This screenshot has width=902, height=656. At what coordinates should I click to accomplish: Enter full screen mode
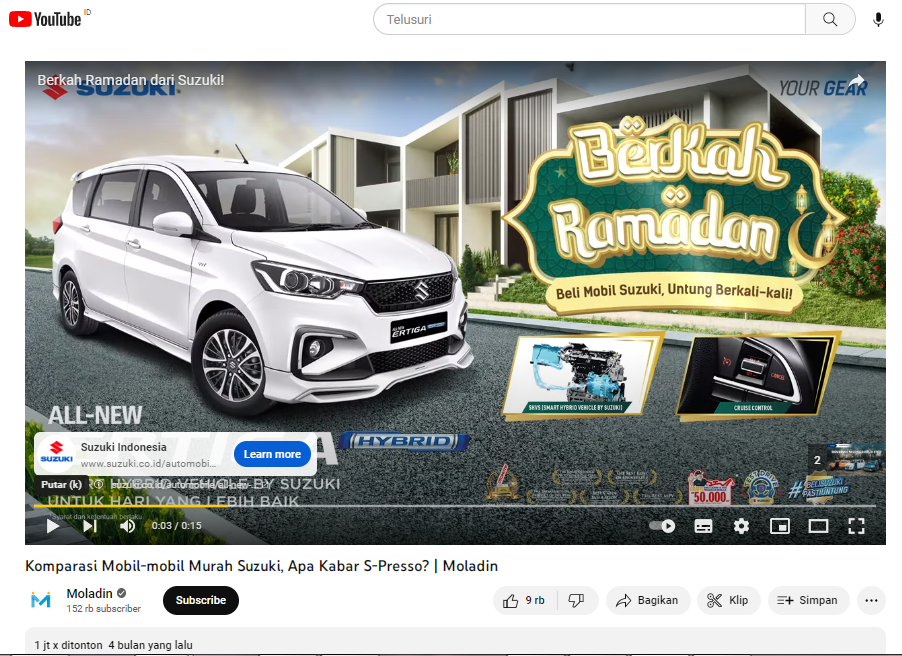(856, 526)
